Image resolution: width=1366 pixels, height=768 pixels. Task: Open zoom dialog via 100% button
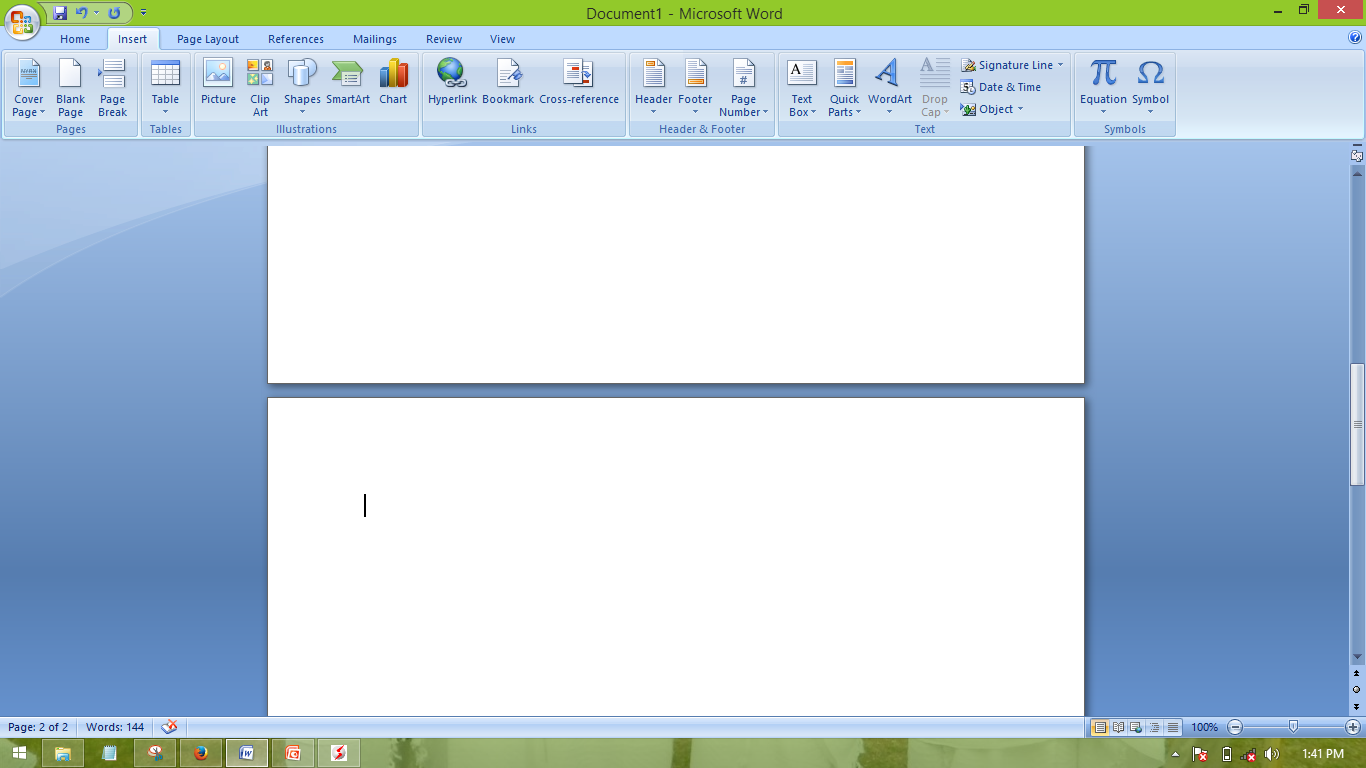(1205, 727)
